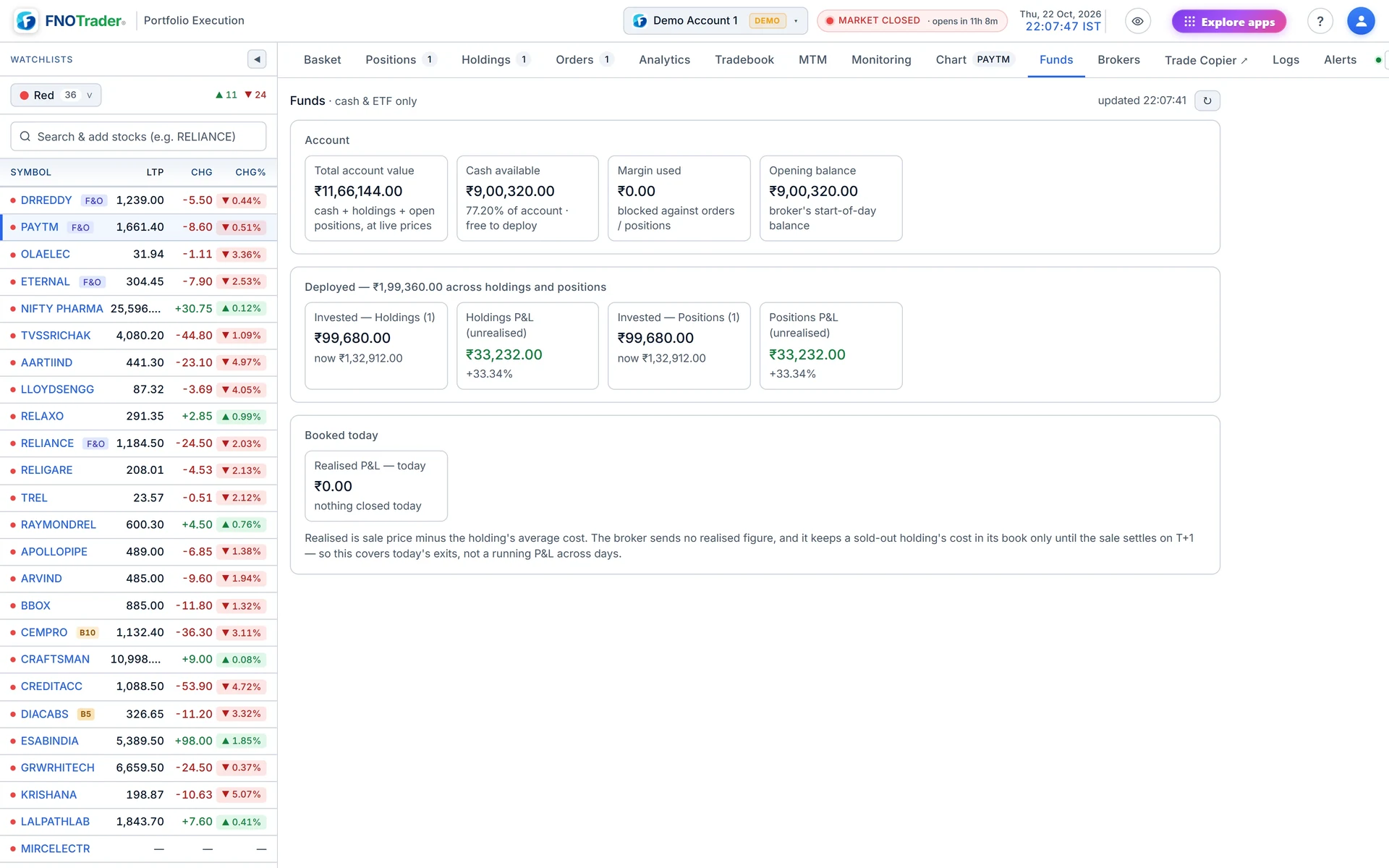Select the TVSSRICHAK symbol

coord(56,336)
